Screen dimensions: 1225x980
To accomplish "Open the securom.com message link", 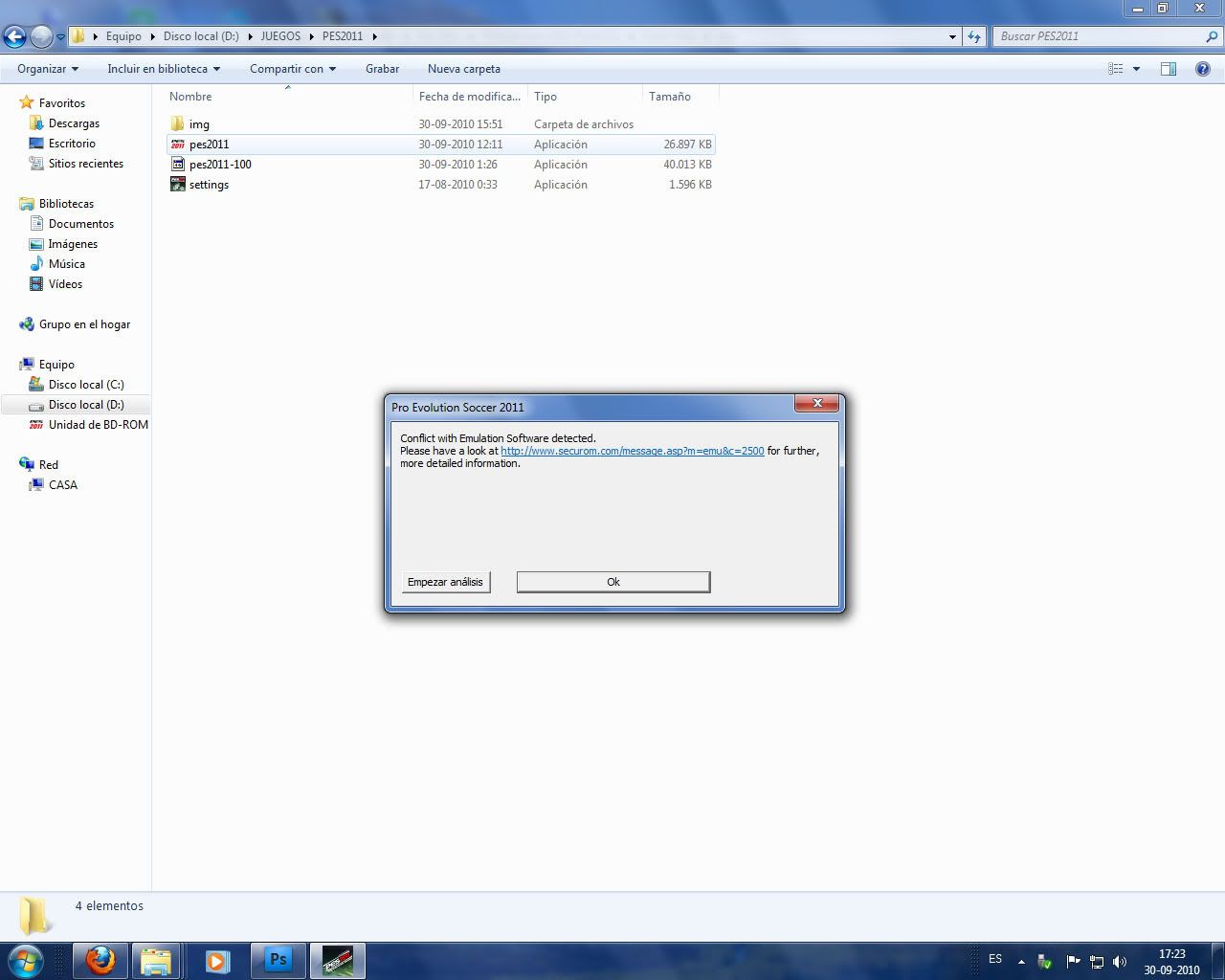I will coord(633,451).
